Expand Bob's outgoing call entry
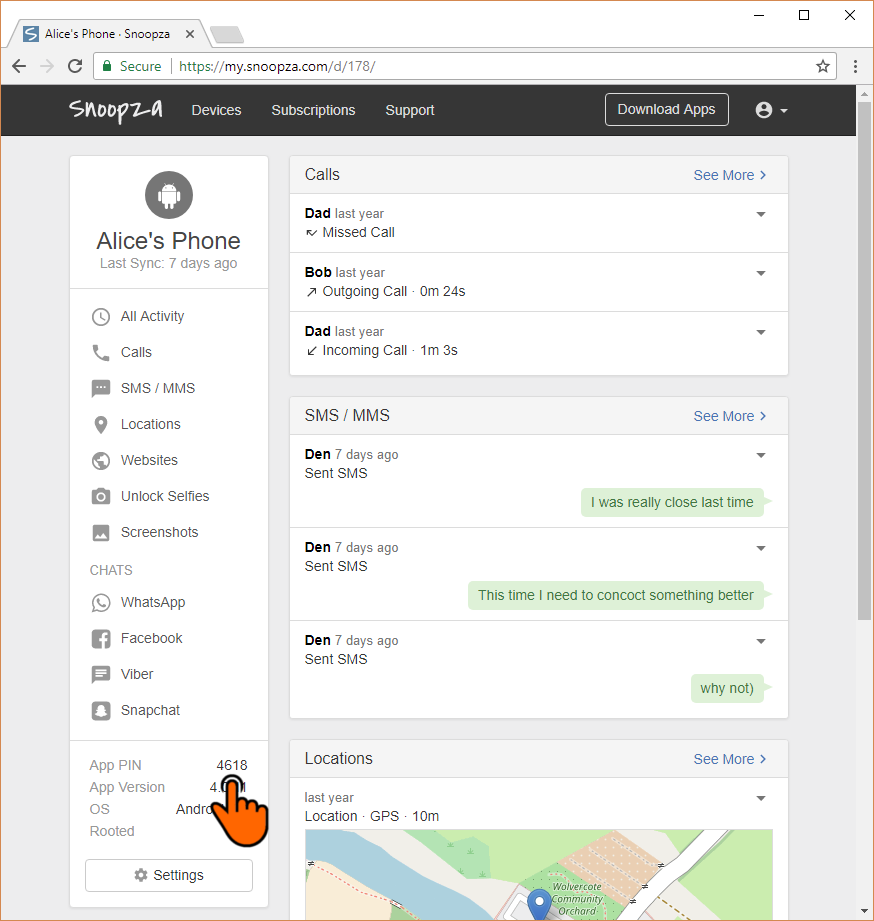874x921 pixels. (x=761, y=273)
